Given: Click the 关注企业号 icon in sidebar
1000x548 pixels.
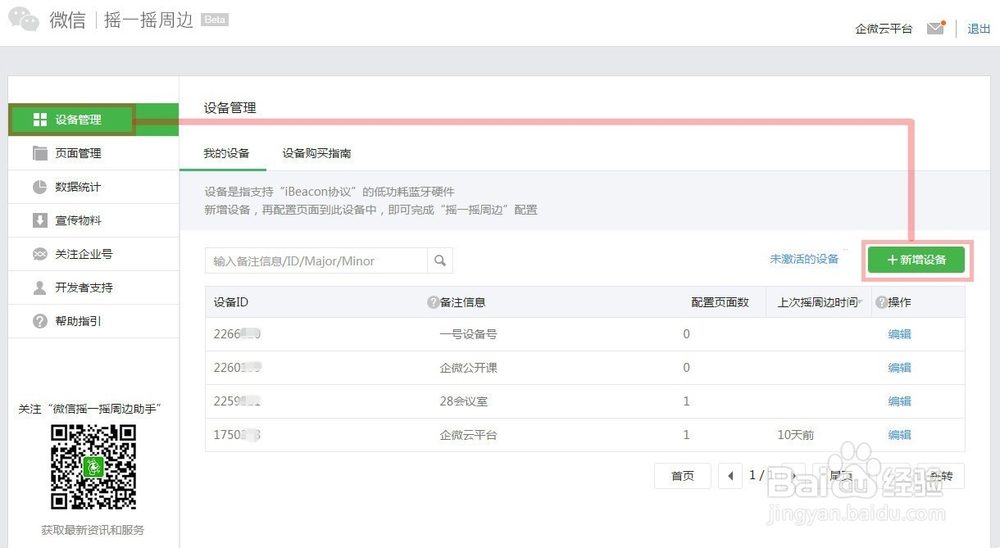Looking at the screenshot, I should [x=40, y=254].
